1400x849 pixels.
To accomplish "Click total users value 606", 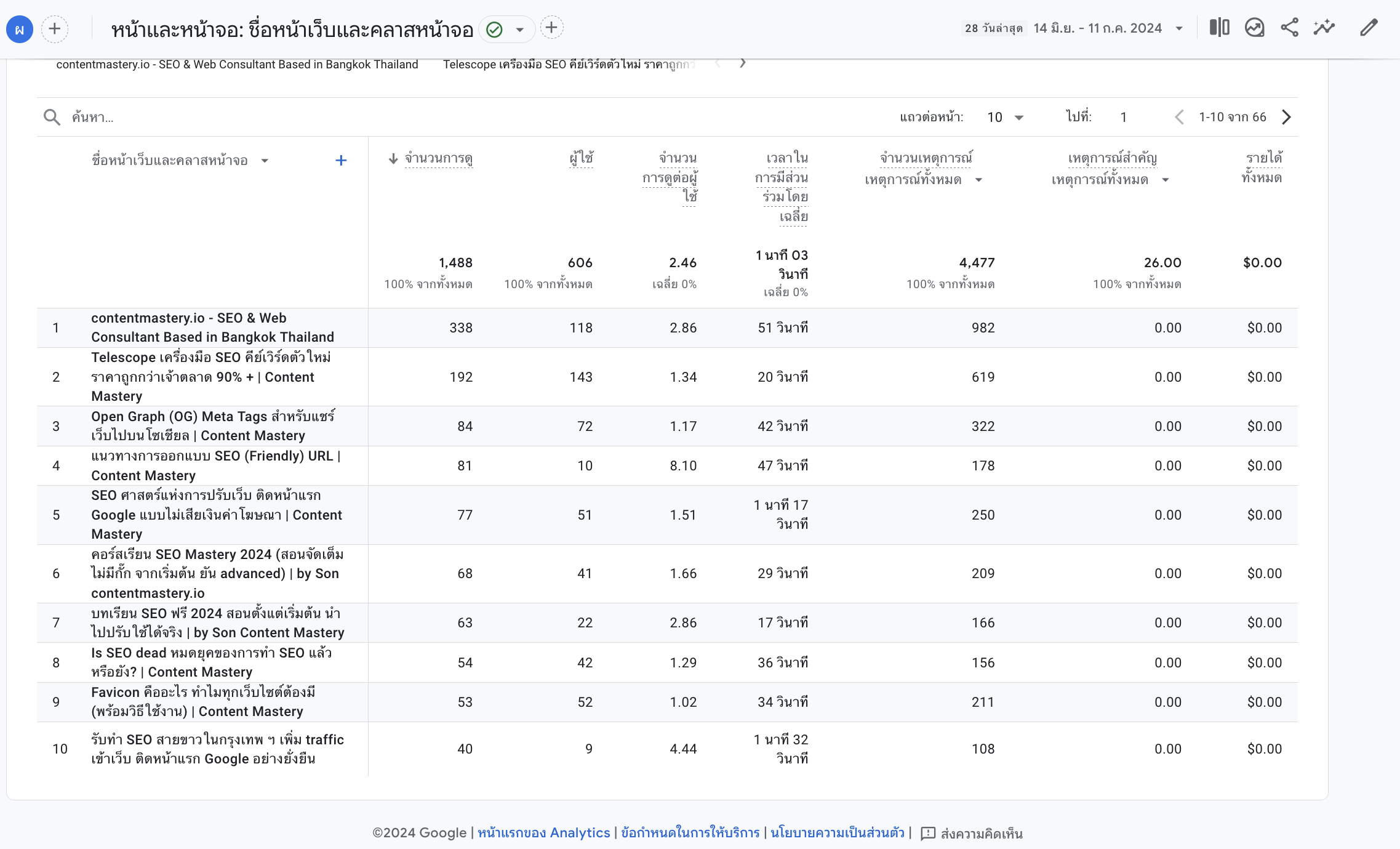I will point(580,263).
